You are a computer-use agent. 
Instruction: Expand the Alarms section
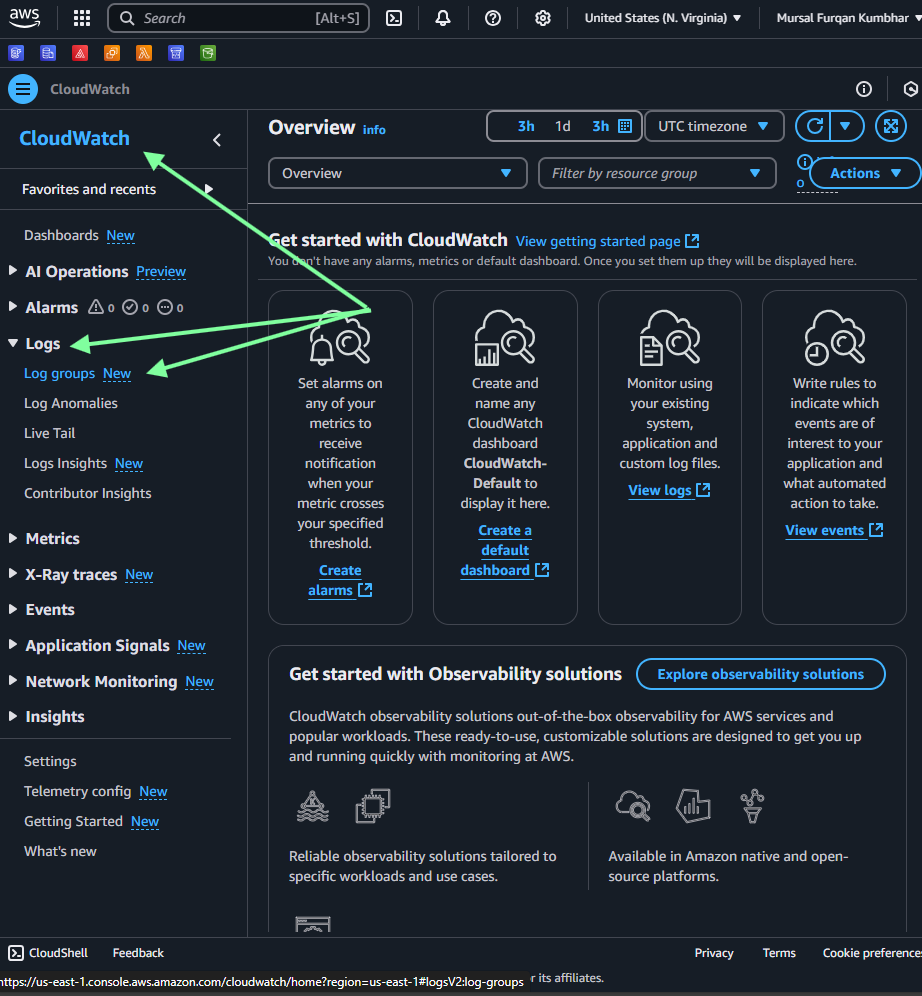(13, 307)
